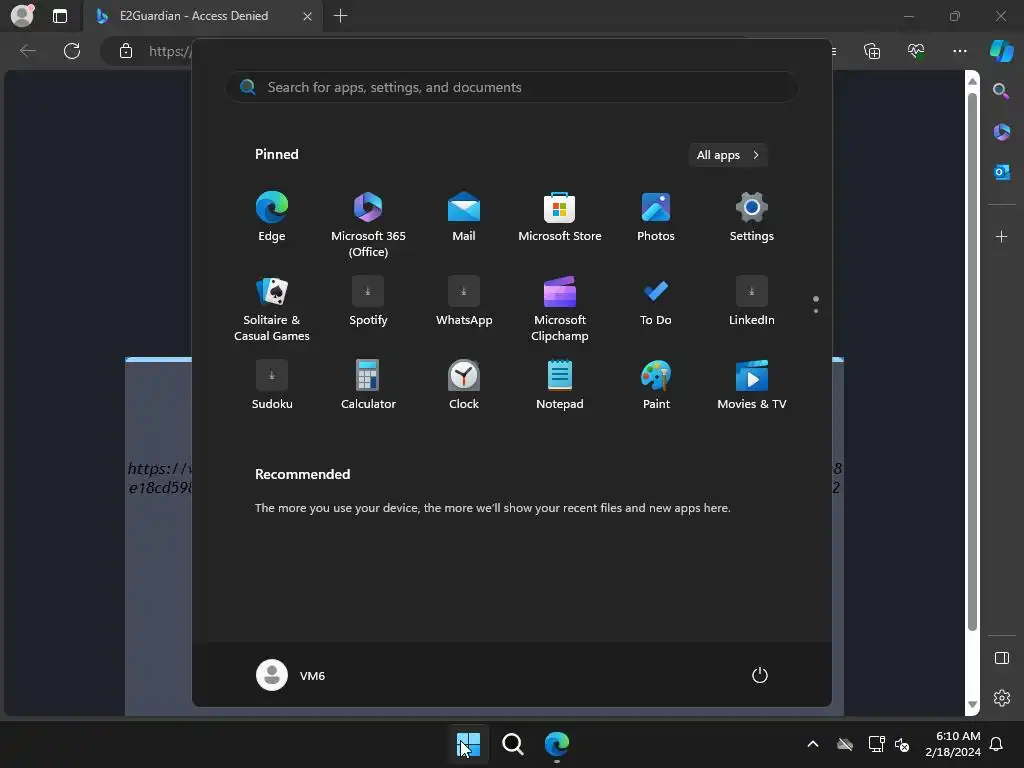Open Edge tab actions menu
This screenshot has width=1024, height=768.
coord(59,16)
